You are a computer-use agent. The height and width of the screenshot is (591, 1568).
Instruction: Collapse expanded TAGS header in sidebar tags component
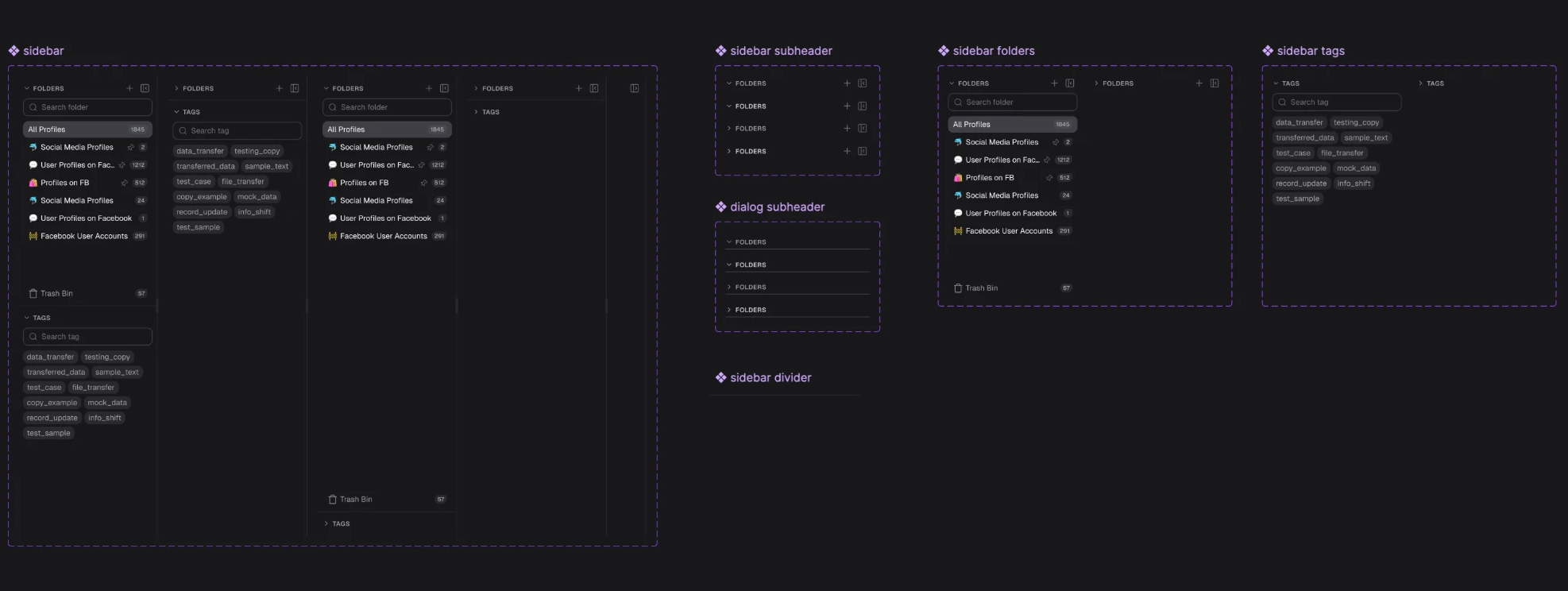[x=1276, y=83]
